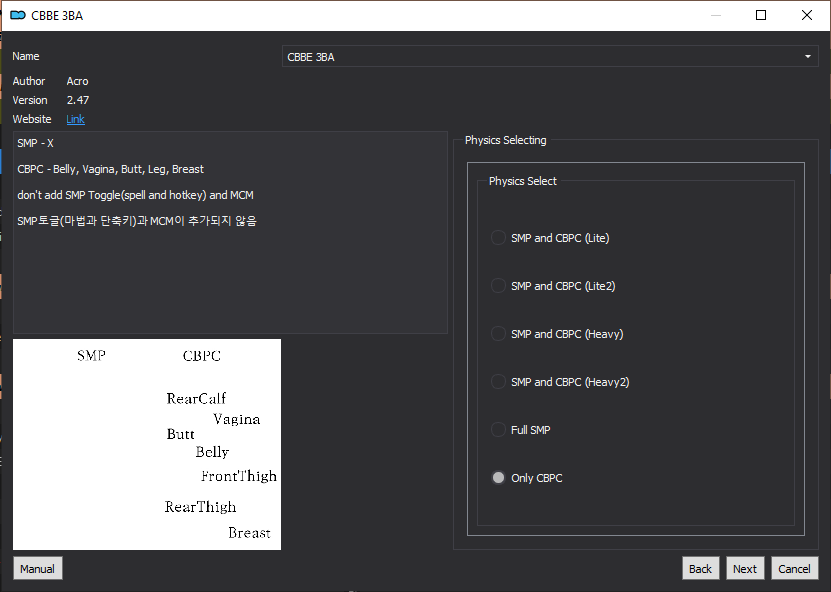831x592 pixels.
Task: Click 'CBPC - Belly, Vagina, Butt, Leg, Breast' text
Action: pyautogui.click(x=110, y=169)
